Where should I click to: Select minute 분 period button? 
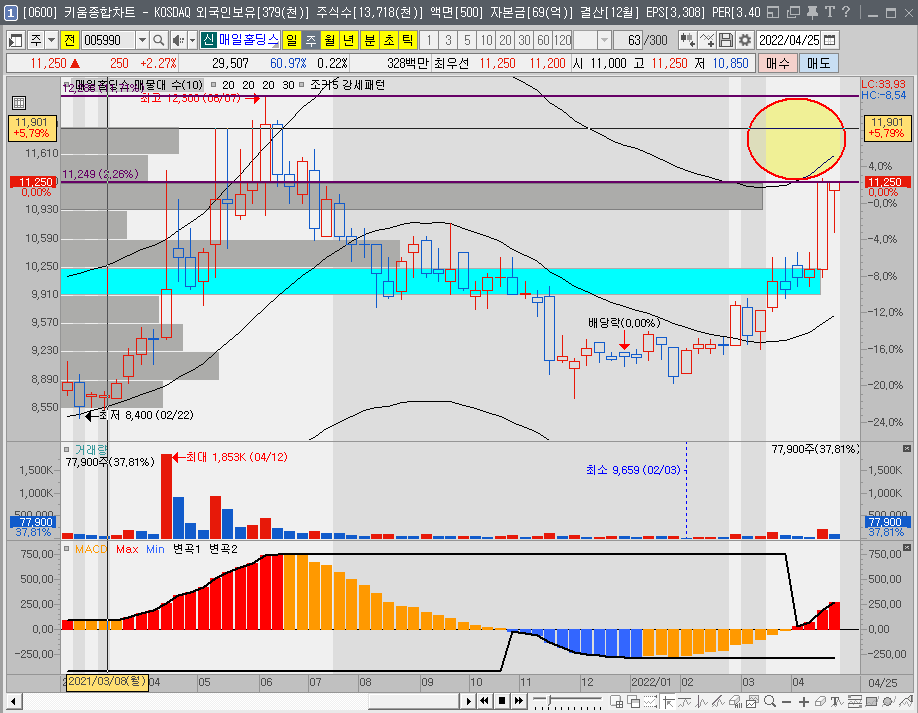[x=369, y=40]
